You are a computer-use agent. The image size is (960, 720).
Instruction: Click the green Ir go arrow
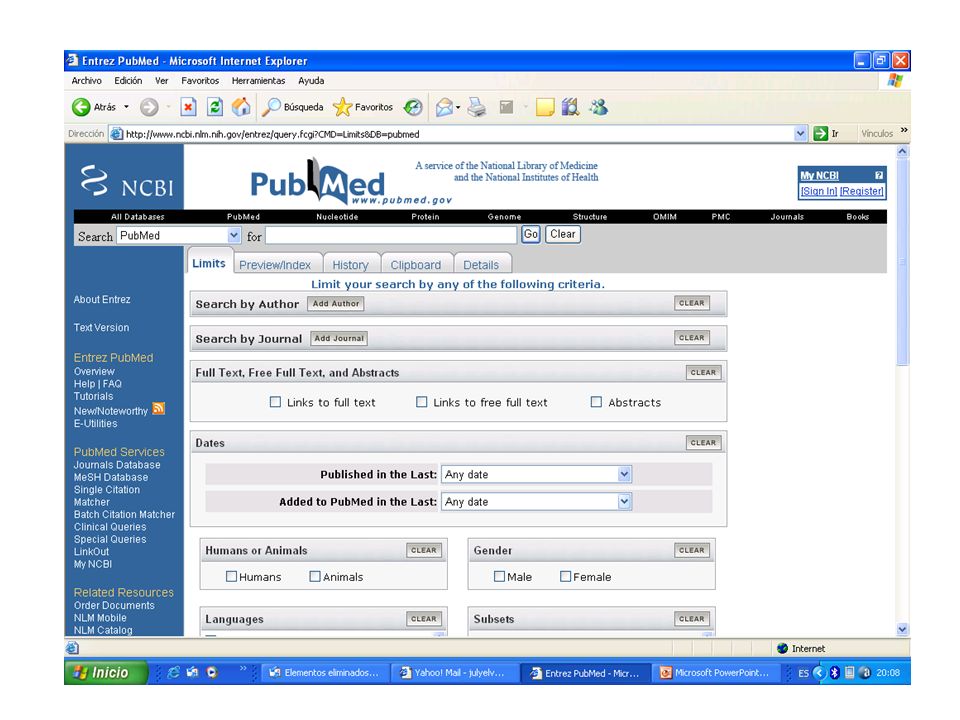click(x=820, y=133)
